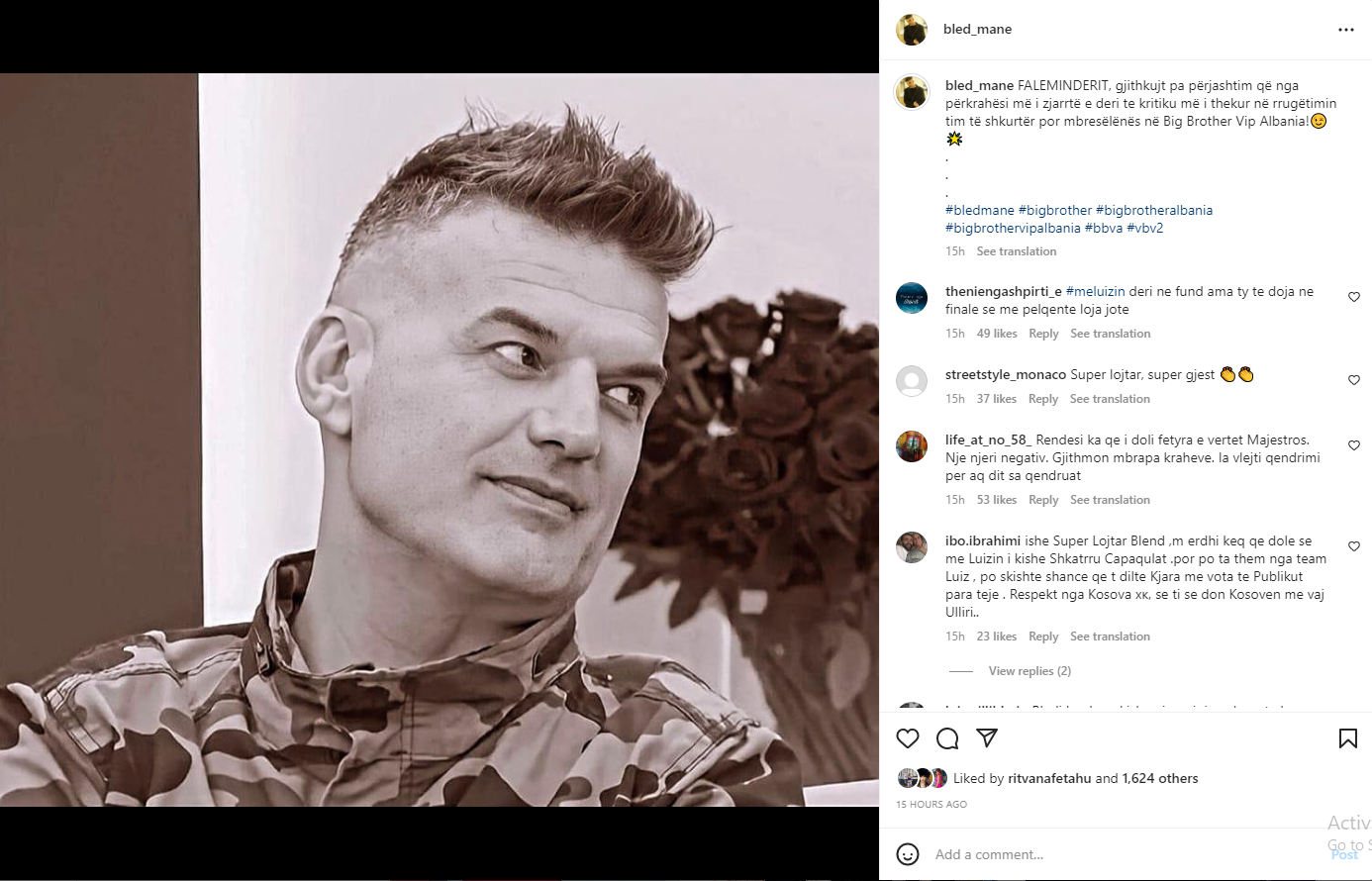Viewport: 1372px width, 881px height.
Task: Open ritvanafetahu's profile from likes
Action: click(x=1049, y=778)
